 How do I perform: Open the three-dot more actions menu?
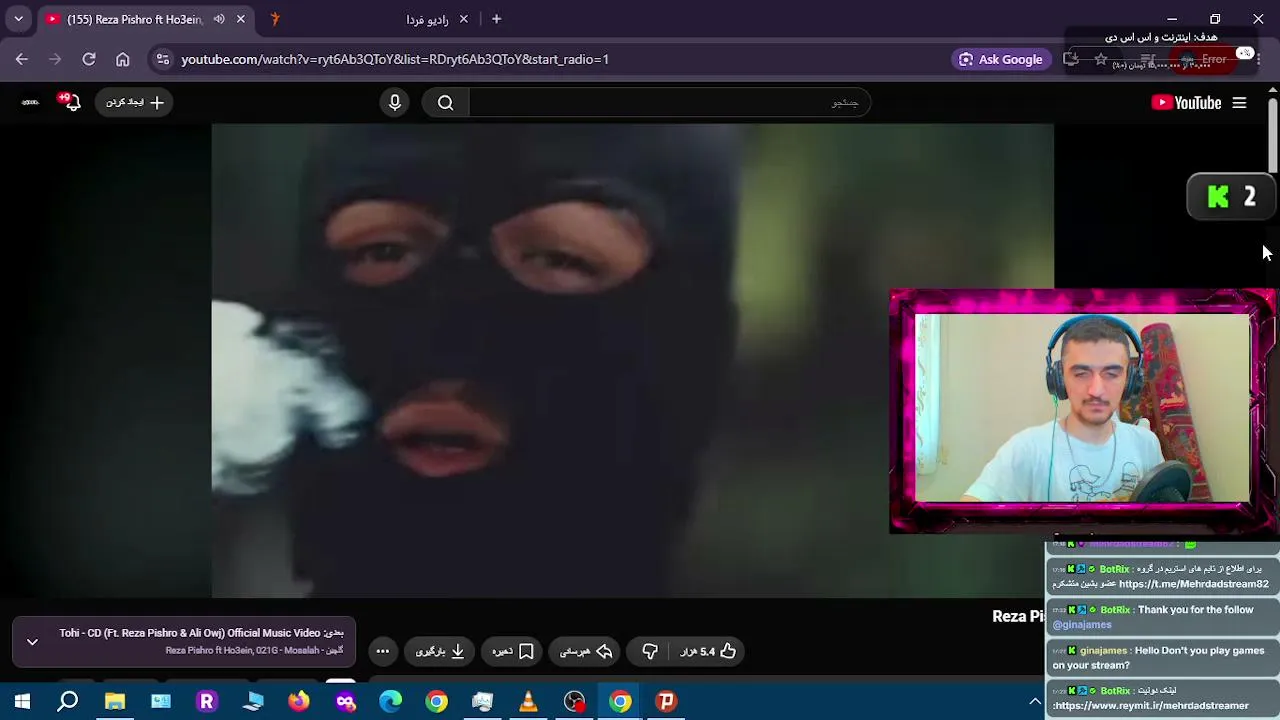(x=383, y=651)
